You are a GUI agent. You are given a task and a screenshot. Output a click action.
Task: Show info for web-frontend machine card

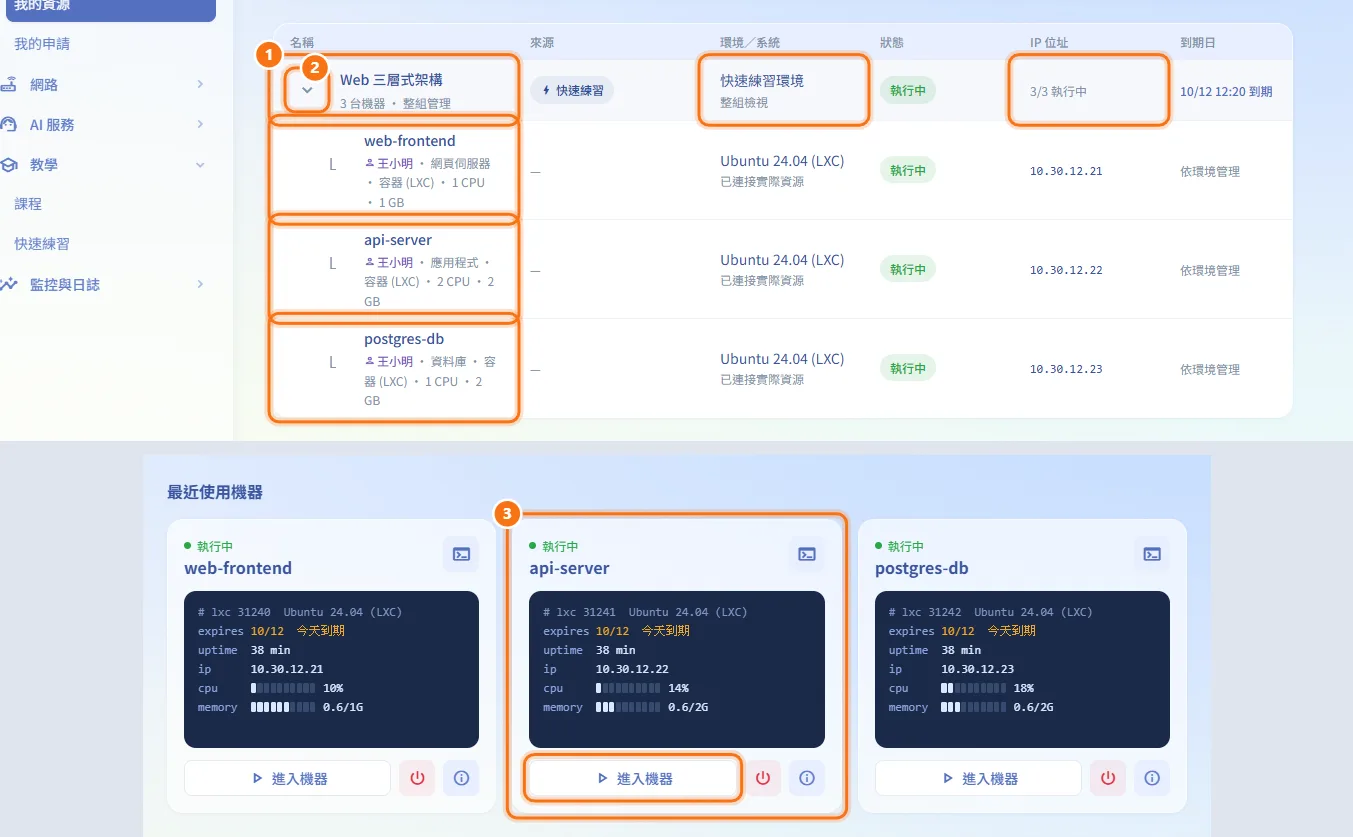point(461,778)
